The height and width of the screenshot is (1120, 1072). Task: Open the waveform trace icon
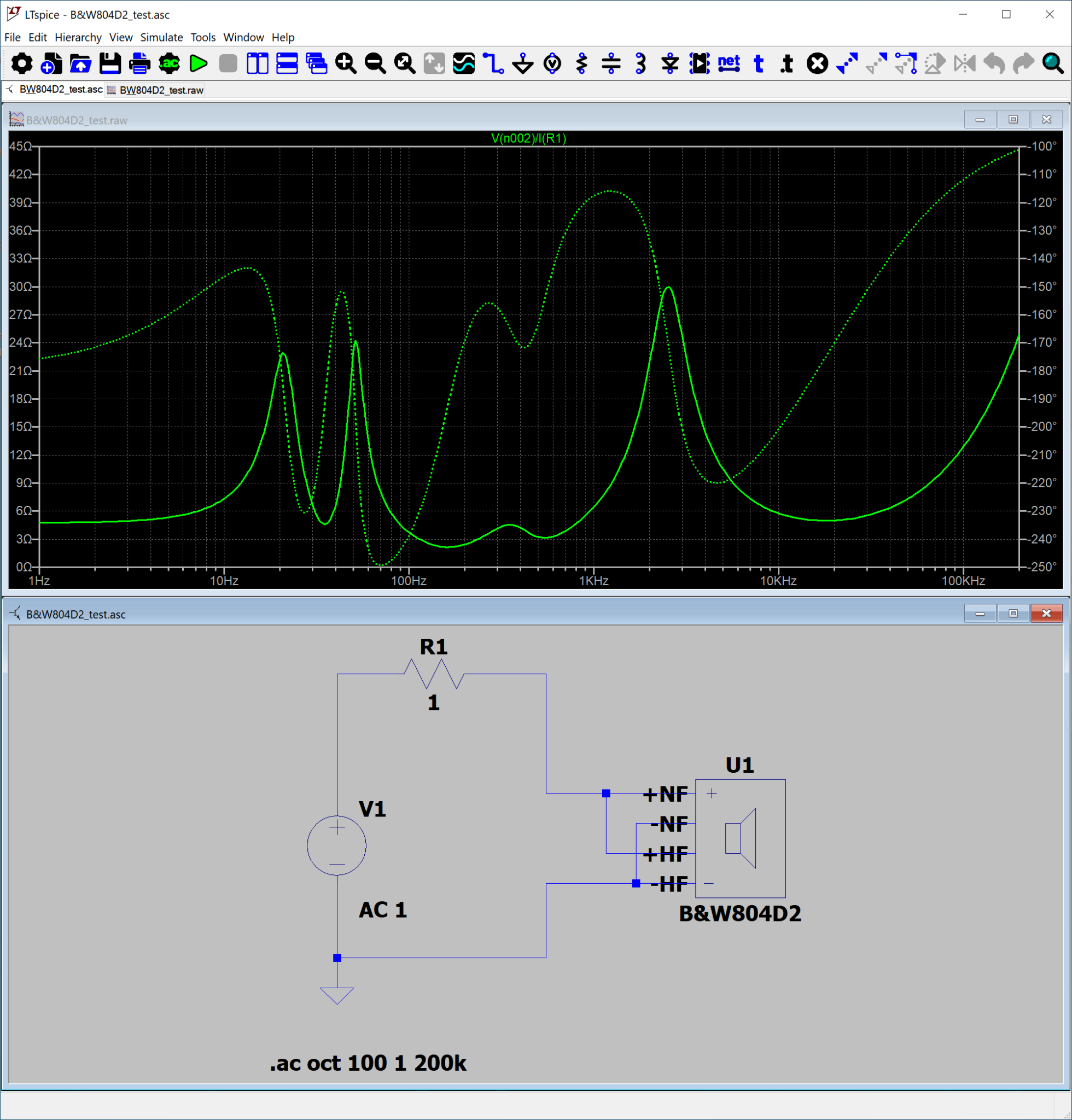(x=463, y=63)
